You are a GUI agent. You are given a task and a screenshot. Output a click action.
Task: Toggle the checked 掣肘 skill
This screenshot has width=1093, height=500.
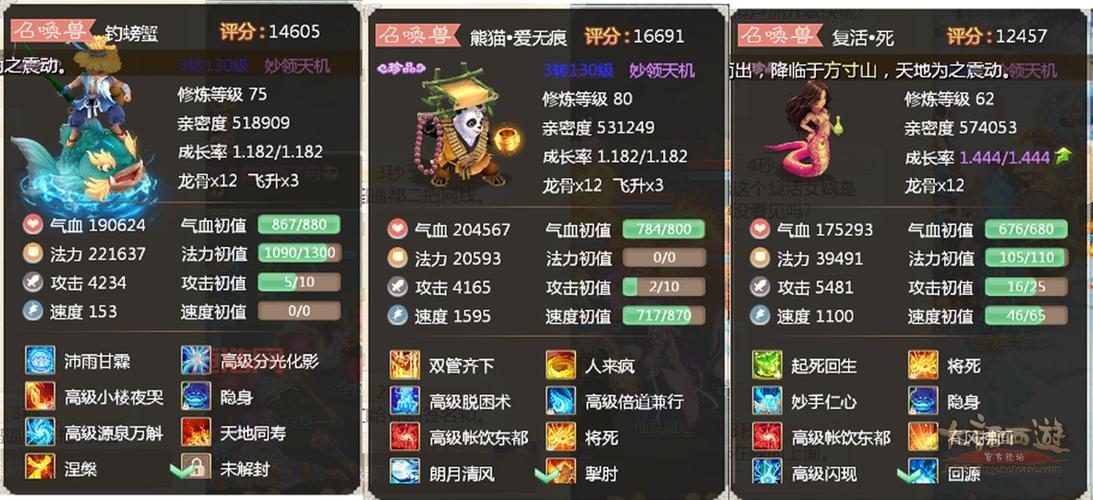560,472
